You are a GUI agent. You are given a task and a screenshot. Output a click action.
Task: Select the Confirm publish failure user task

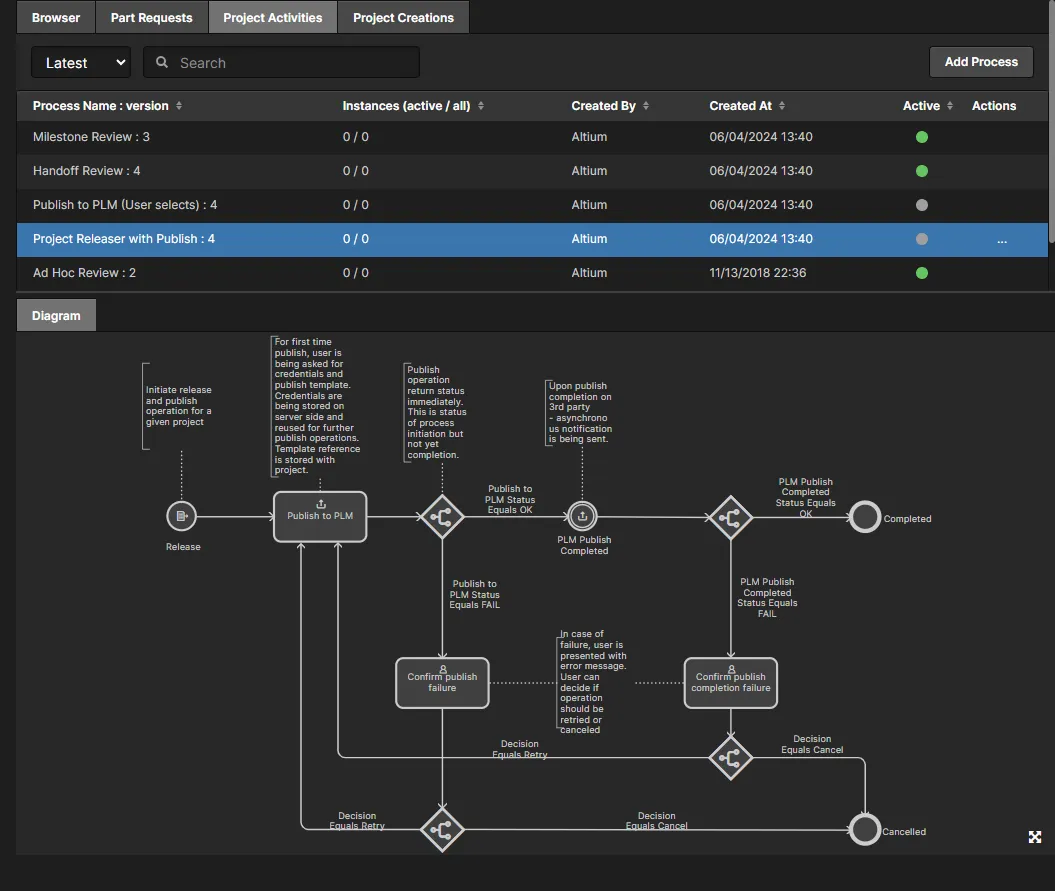(x=442, y=682)
